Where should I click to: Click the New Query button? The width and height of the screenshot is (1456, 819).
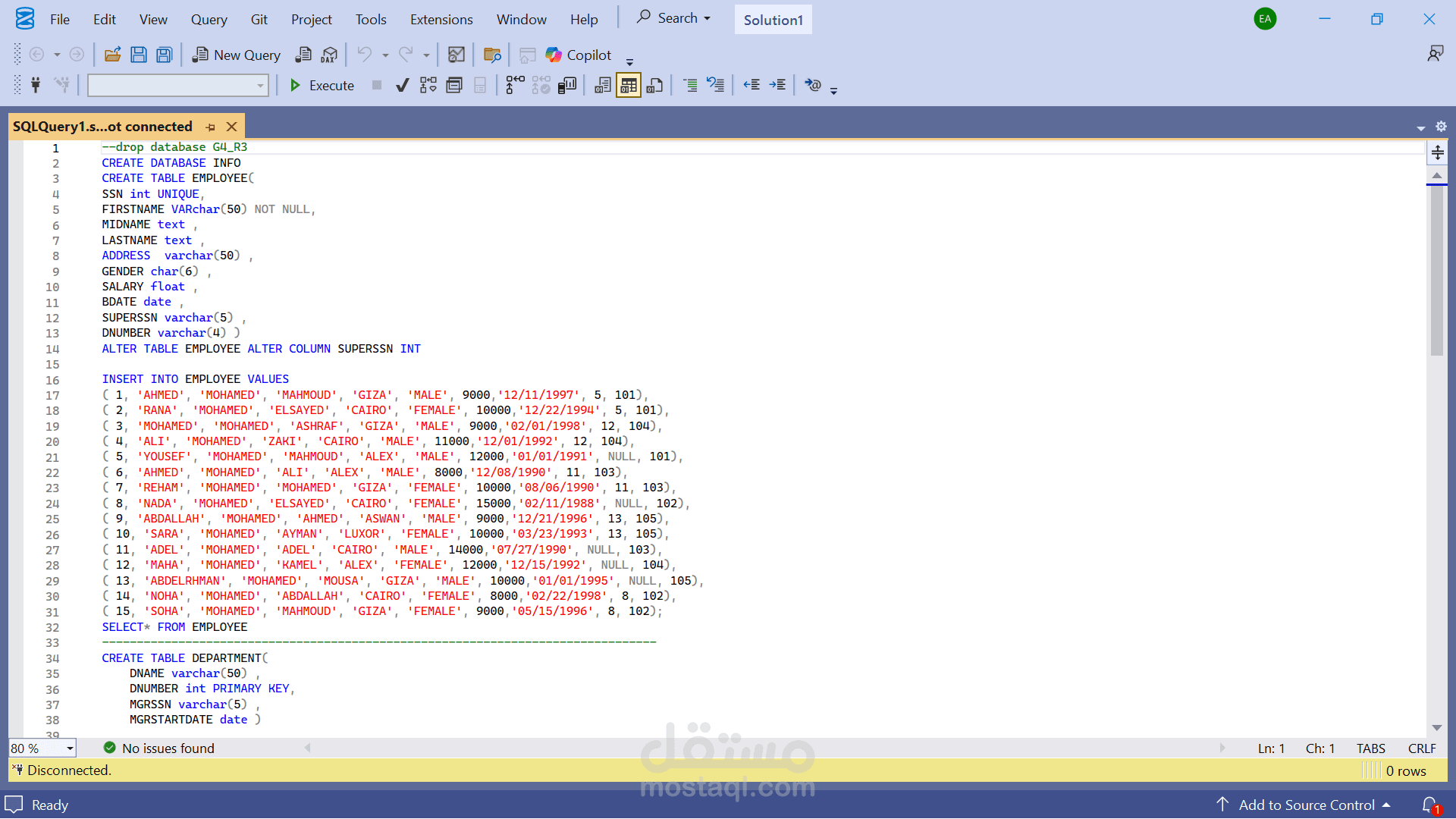coord(237,55)
